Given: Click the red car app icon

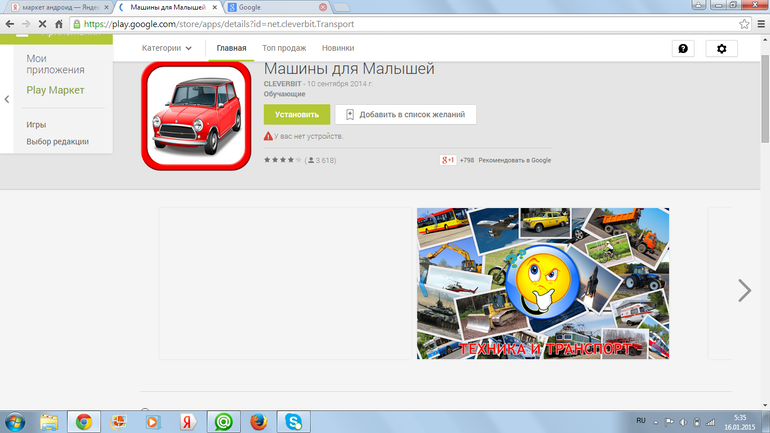Looking at the screenshot, I should click(x=195, y=115).
